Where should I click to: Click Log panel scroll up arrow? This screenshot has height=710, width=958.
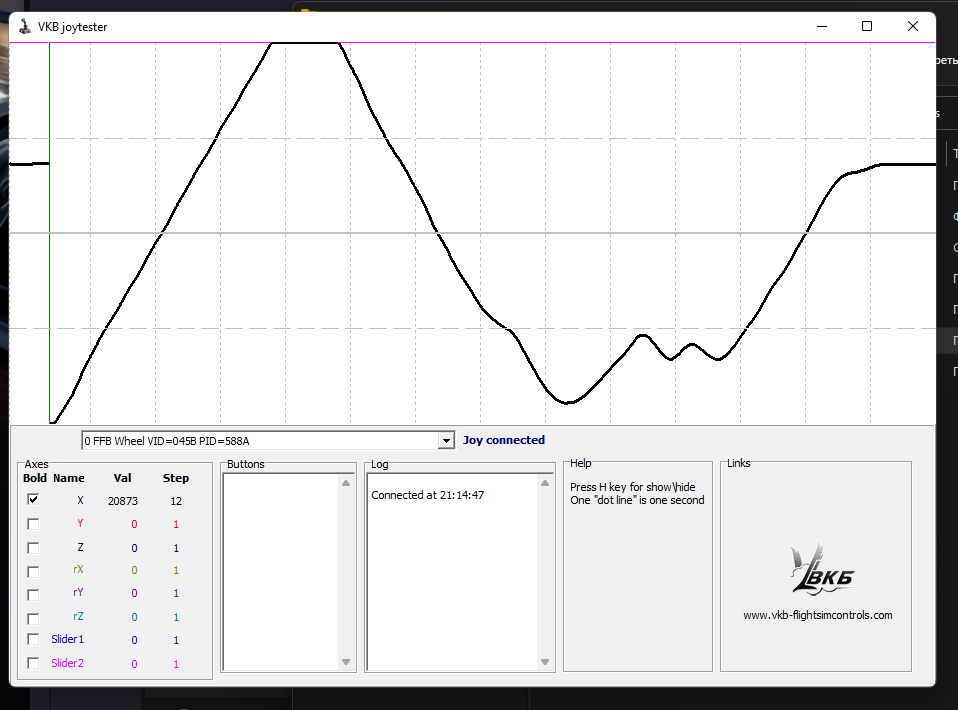545,483
